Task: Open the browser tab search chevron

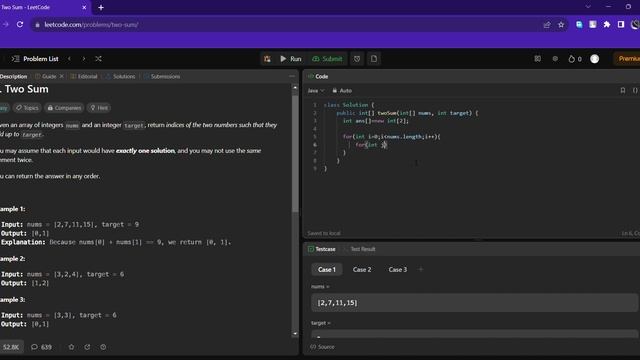Action: click(588, 7)
